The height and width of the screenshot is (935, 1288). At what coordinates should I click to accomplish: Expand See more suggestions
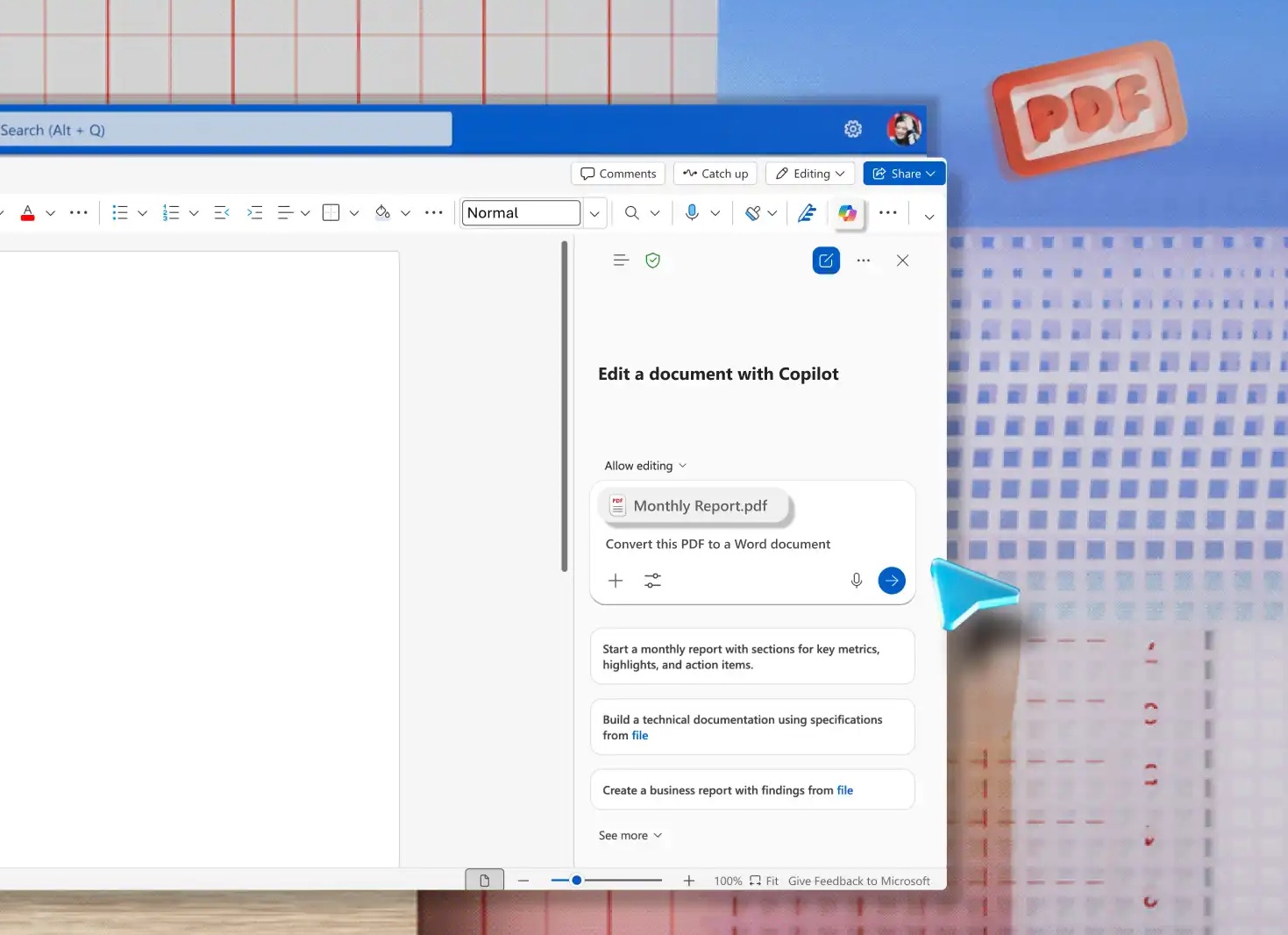tap(630, 836)
